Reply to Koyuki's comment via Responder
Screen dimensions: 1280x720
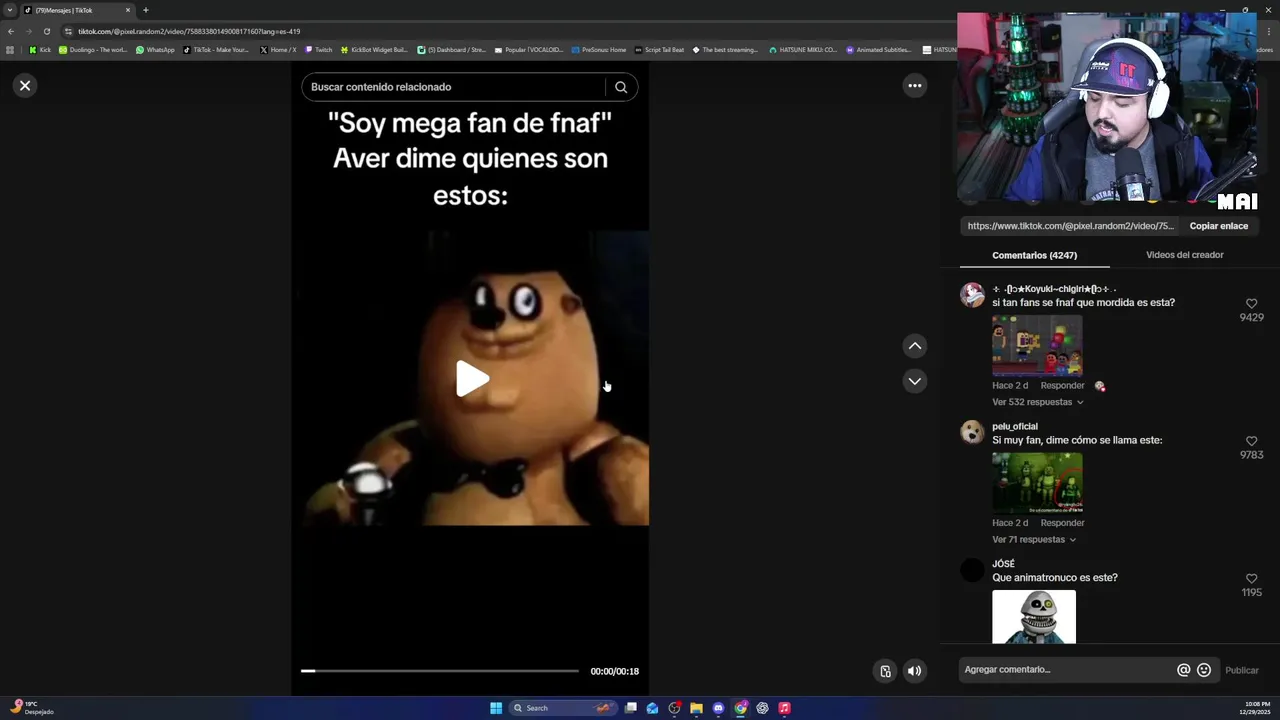[x=1062, y=386]
